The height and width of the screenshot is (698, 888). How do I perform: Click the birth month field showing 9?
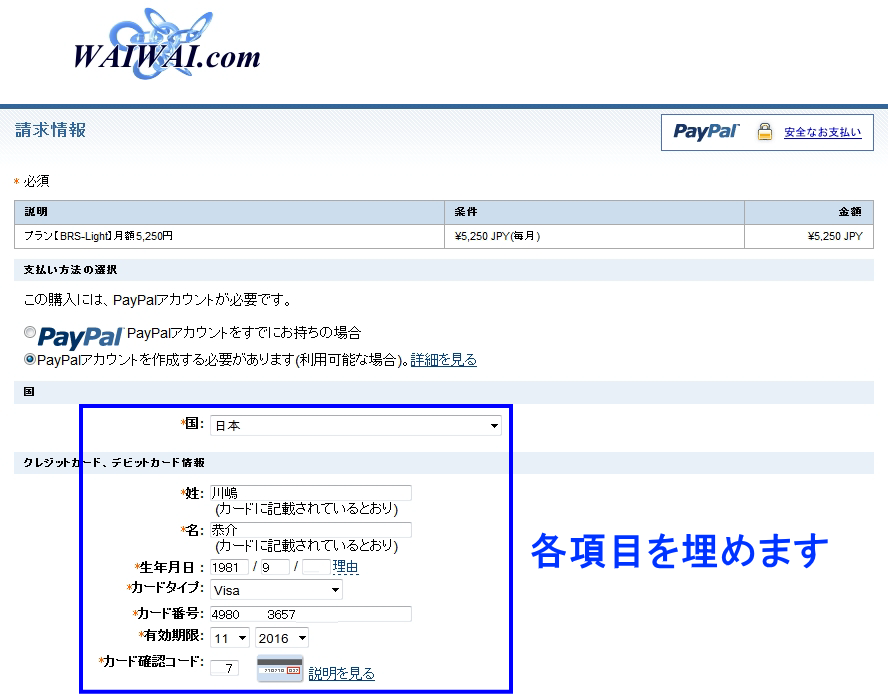pos(275,567)
